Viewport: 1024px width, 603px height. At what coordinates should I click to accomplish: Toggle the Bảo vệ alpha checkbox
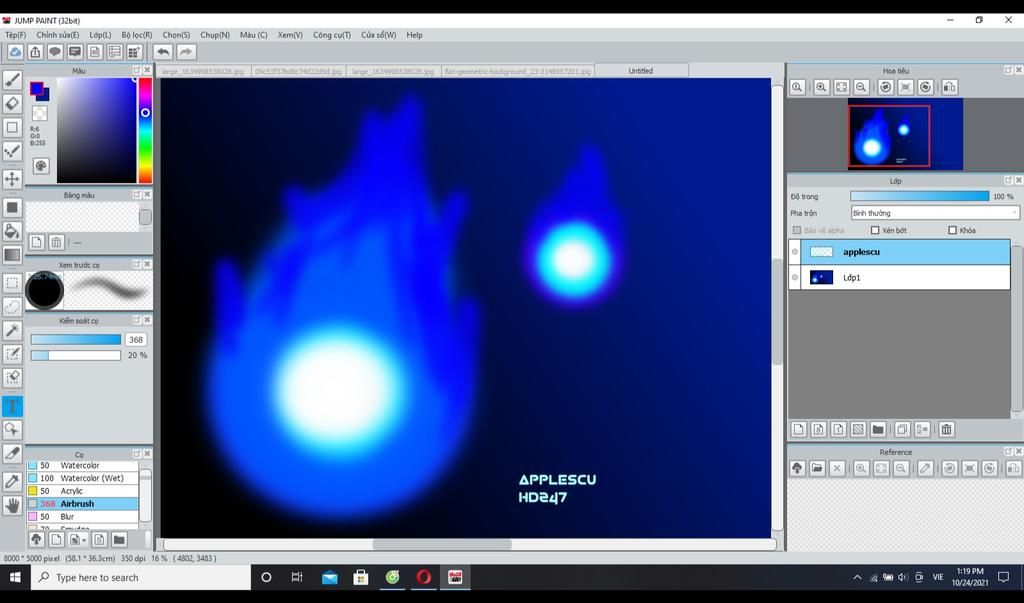797,230
